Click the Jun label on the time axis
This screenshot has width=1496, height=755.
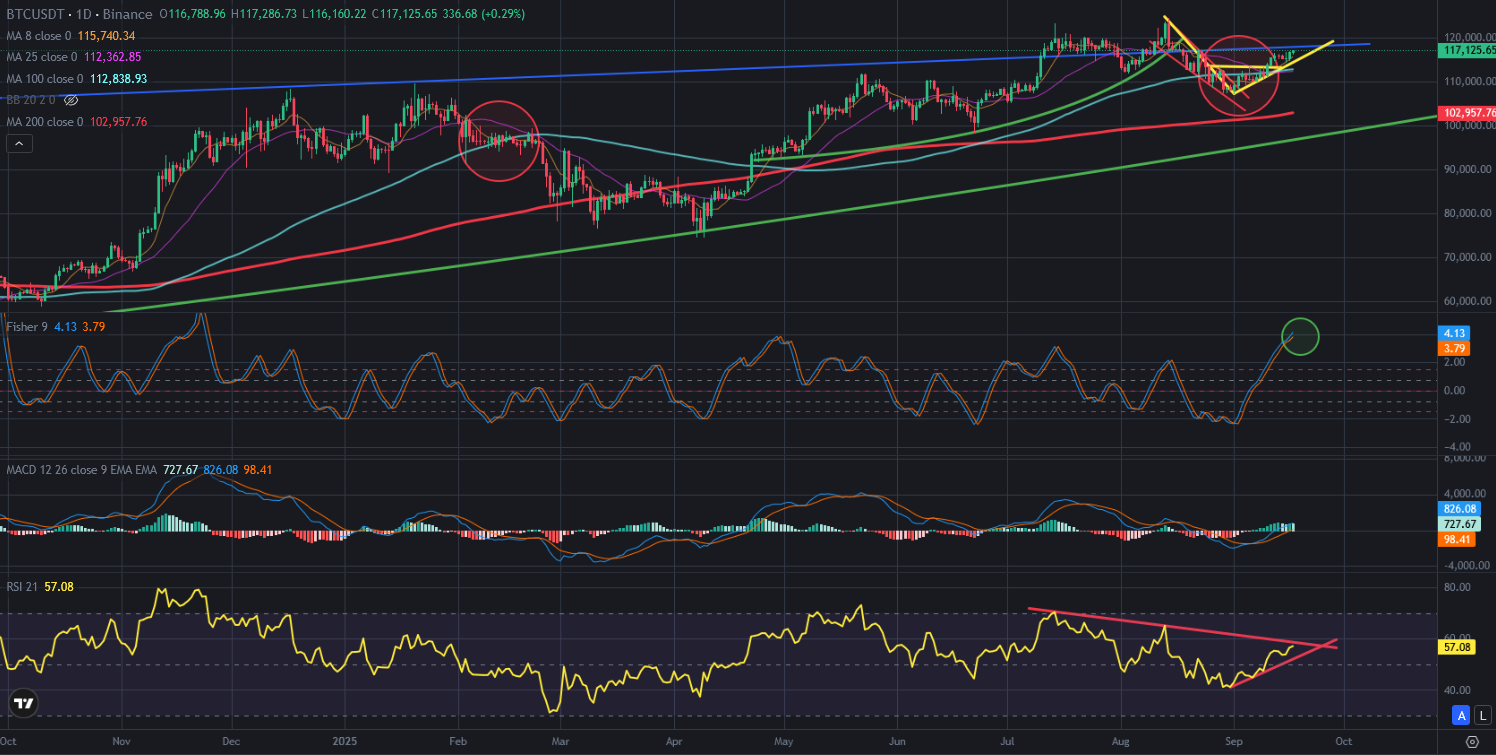(896, 742)
